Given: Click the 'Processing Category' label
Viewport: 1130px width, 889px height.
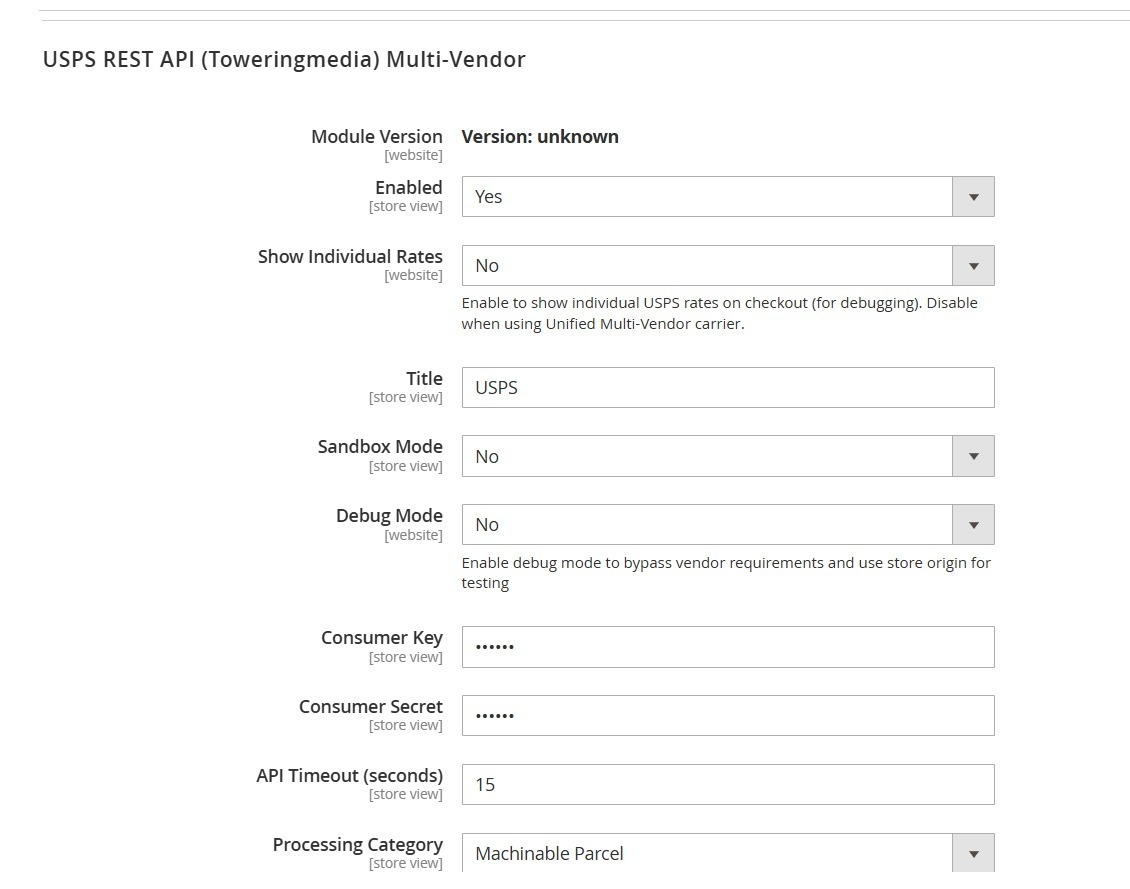Looking at the screenshot, I should pyautogui.click(x=357, y=844).
